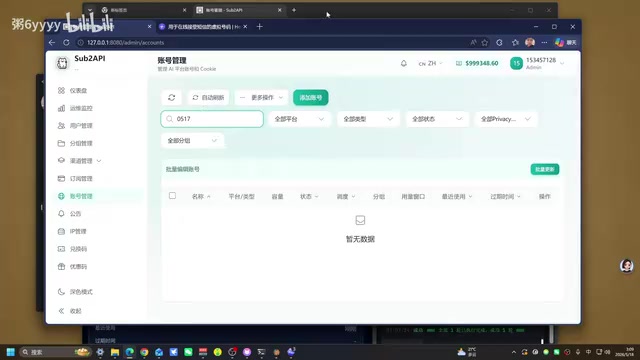Collapse the sidebar with the collapse button
Viewport: 640px width, 360px height.
(x=70, y=311)
